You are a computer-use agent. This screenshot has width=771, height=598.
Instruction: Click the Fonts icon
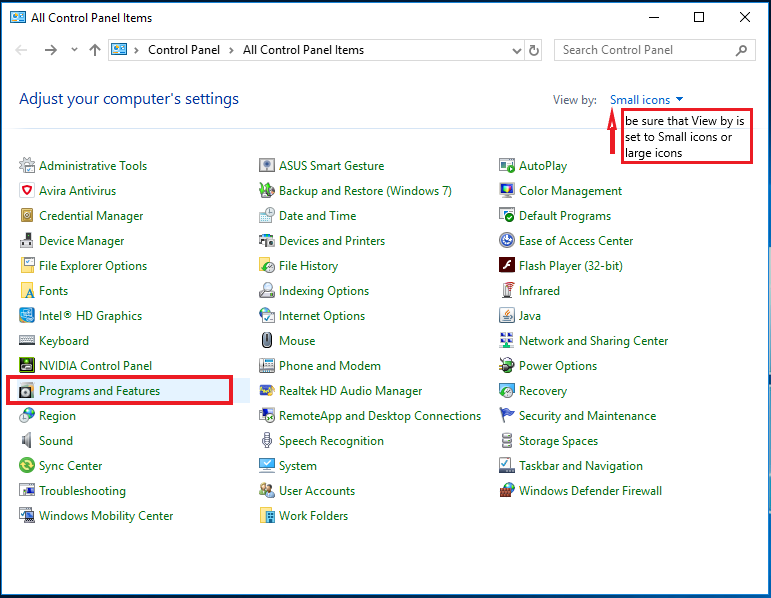(x=27, y=291)
